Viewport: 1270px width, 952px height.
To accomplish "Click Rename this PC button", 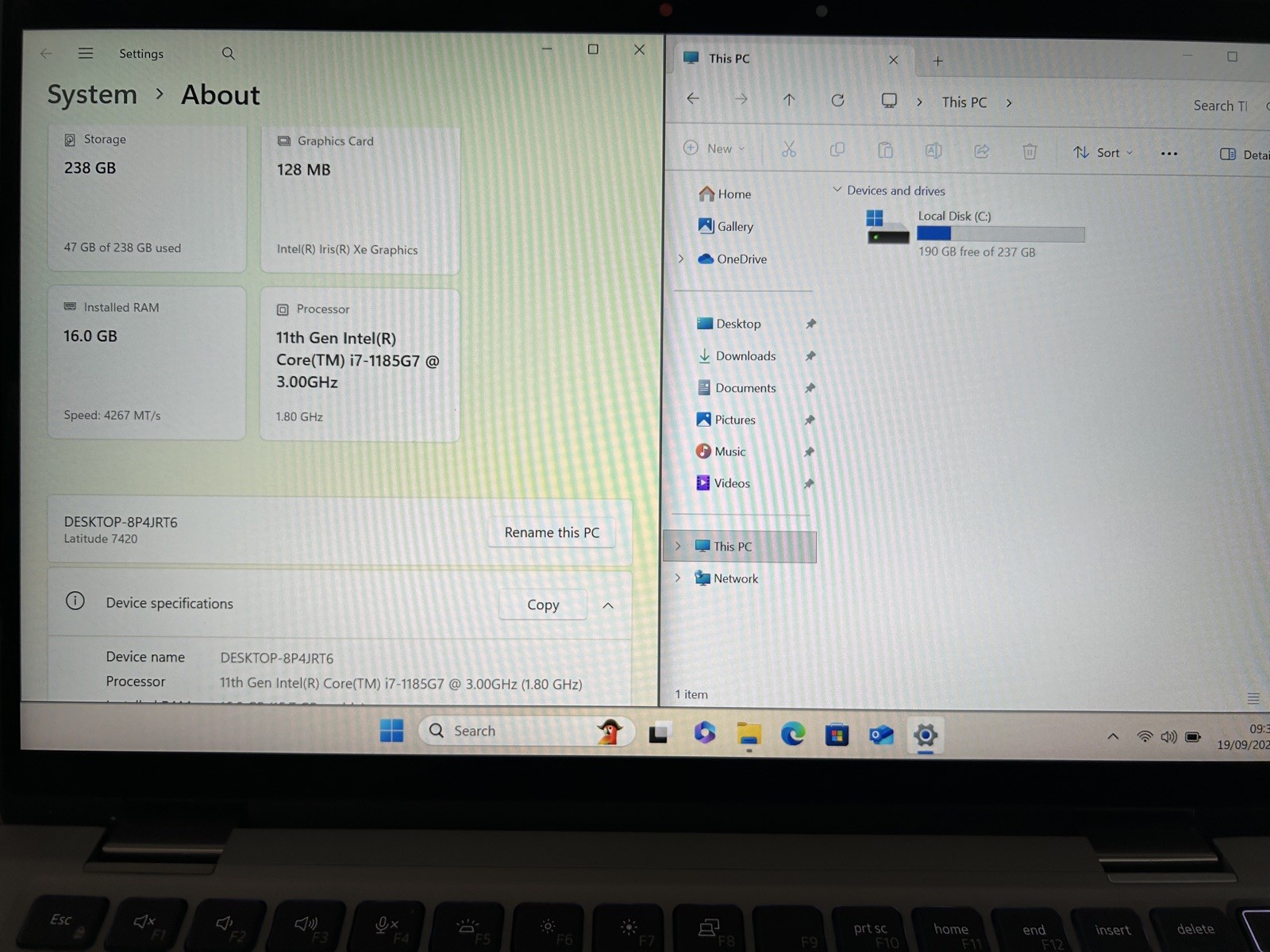I will (552, 532).
